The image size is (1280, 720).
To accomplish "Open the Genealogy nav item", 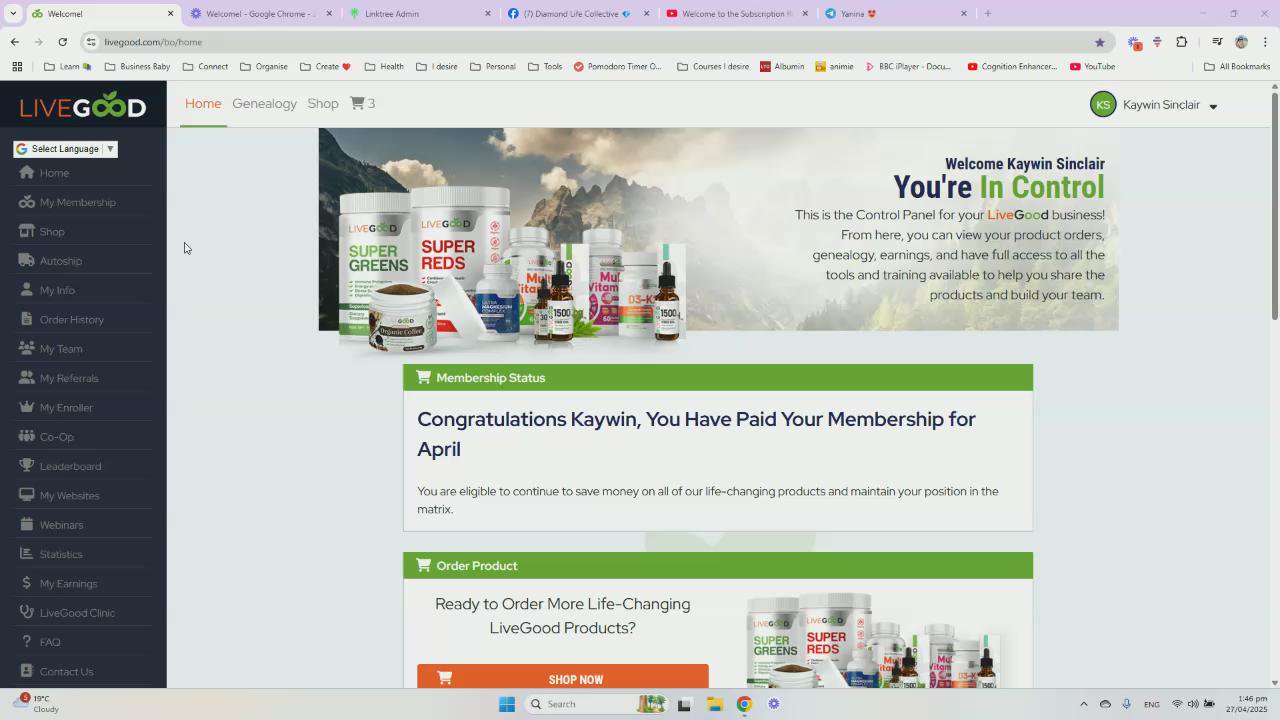I will click(x=264, y=103).
